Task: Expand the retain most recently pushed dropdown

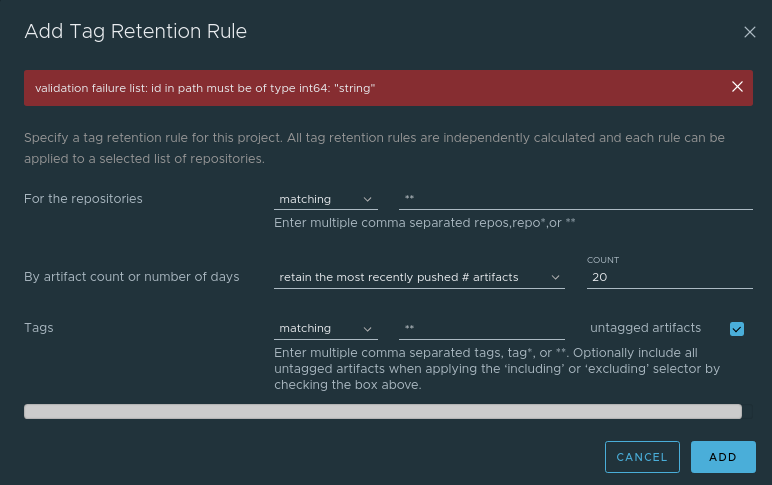Action: click(419, 277)
